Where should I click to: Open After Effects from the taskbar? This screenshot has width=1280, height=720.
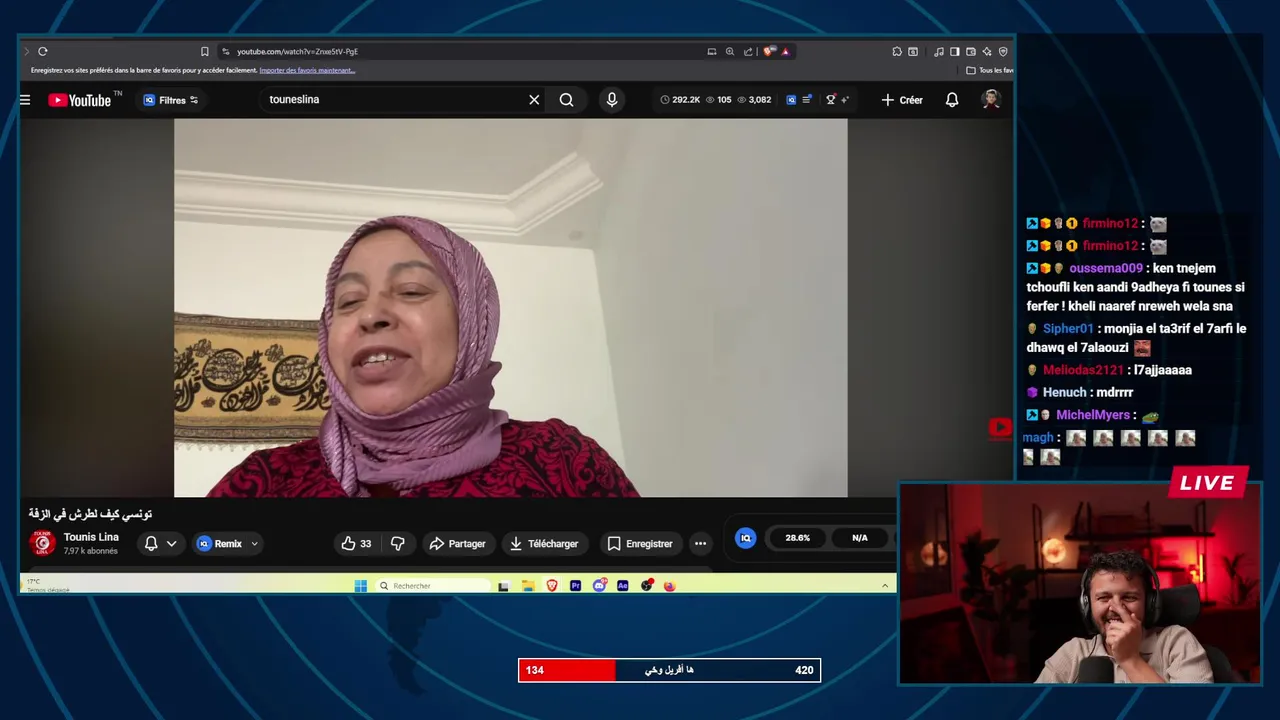623,586
